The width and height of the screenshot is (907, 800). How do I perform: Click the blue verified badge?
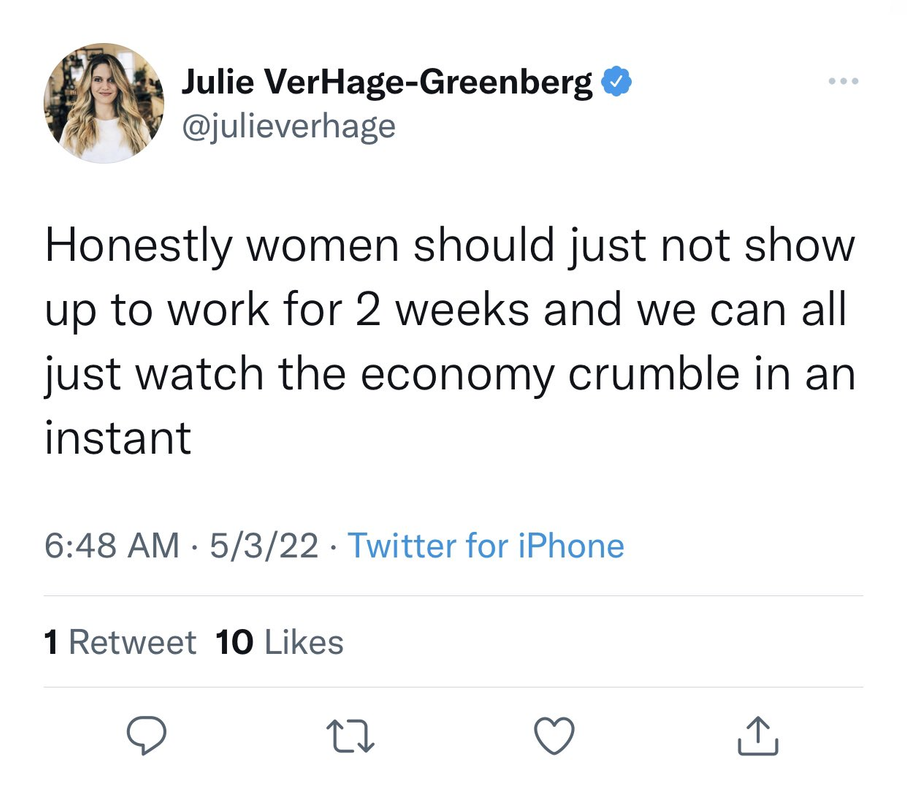616,84
